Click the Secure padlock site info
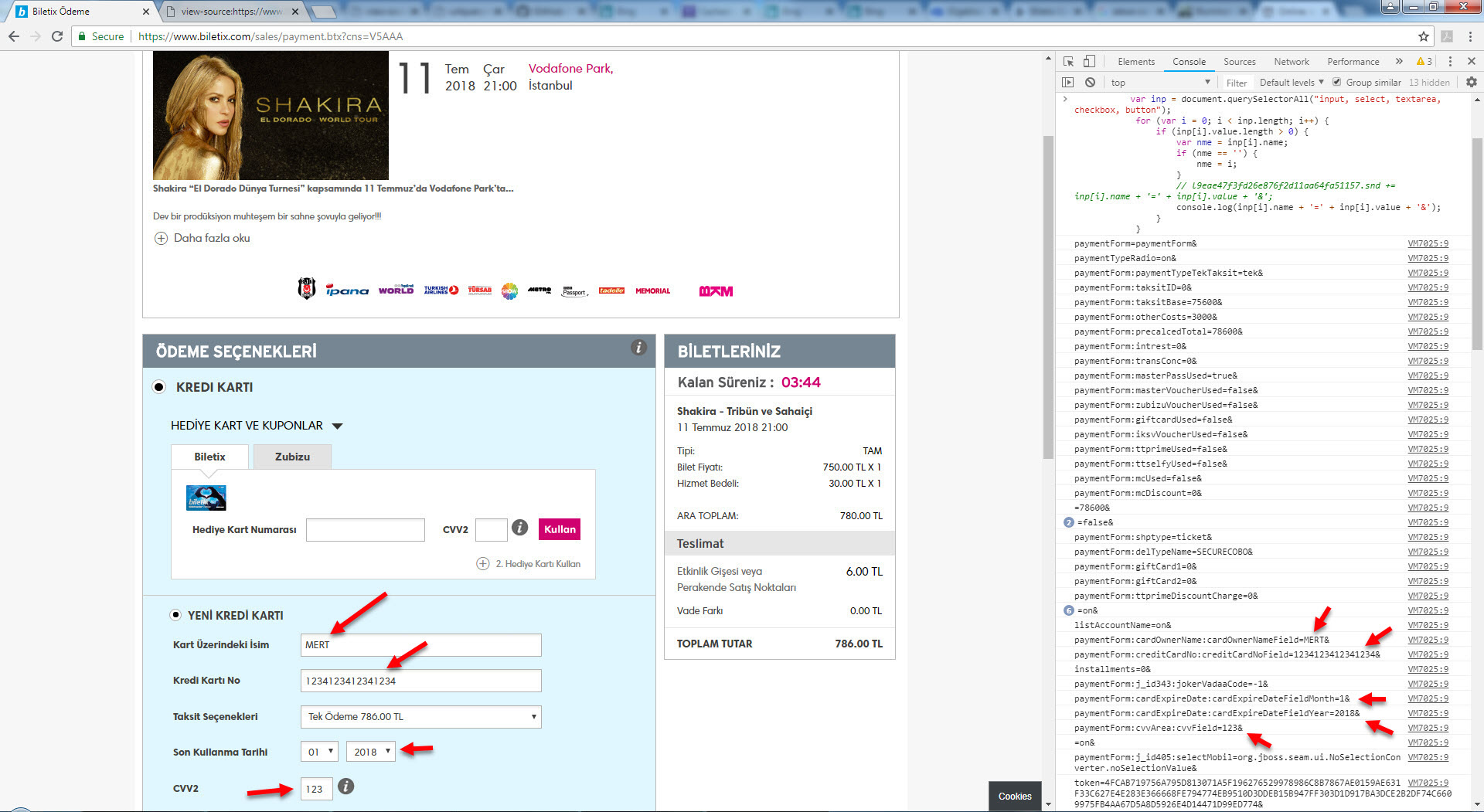 coord(100,36)
